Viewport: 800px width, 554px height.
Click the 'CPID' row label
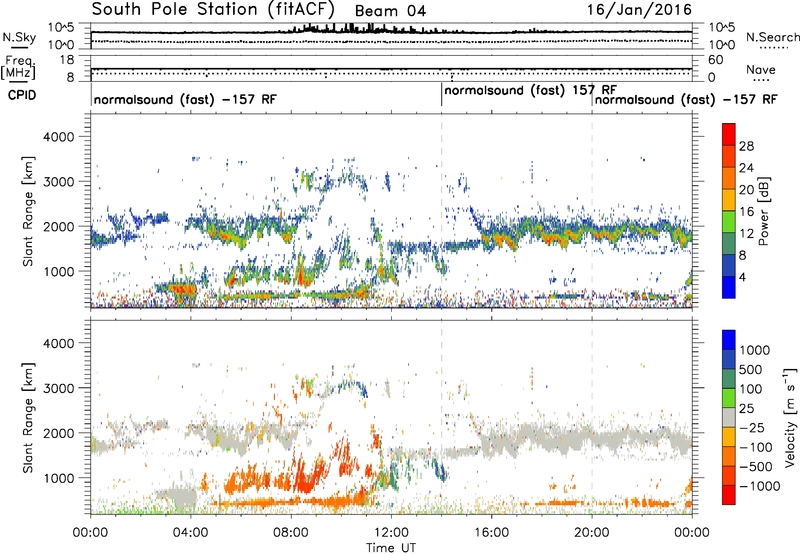[x=22, y=95]
